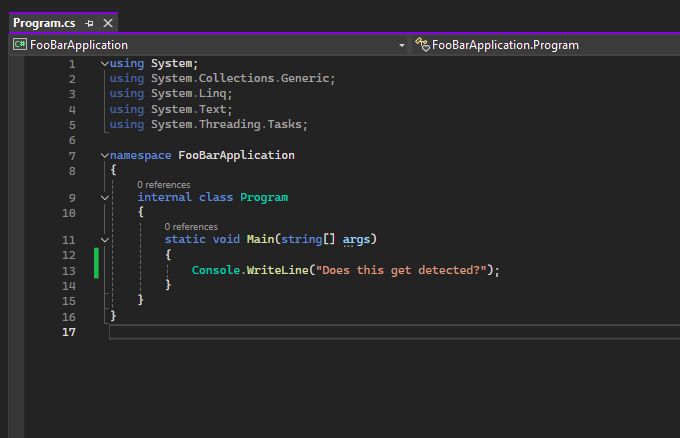The height and width of the screenshot is (438, 680).
Task: Click line number 1 in the gutter
Action: click(x=72, y=64)
